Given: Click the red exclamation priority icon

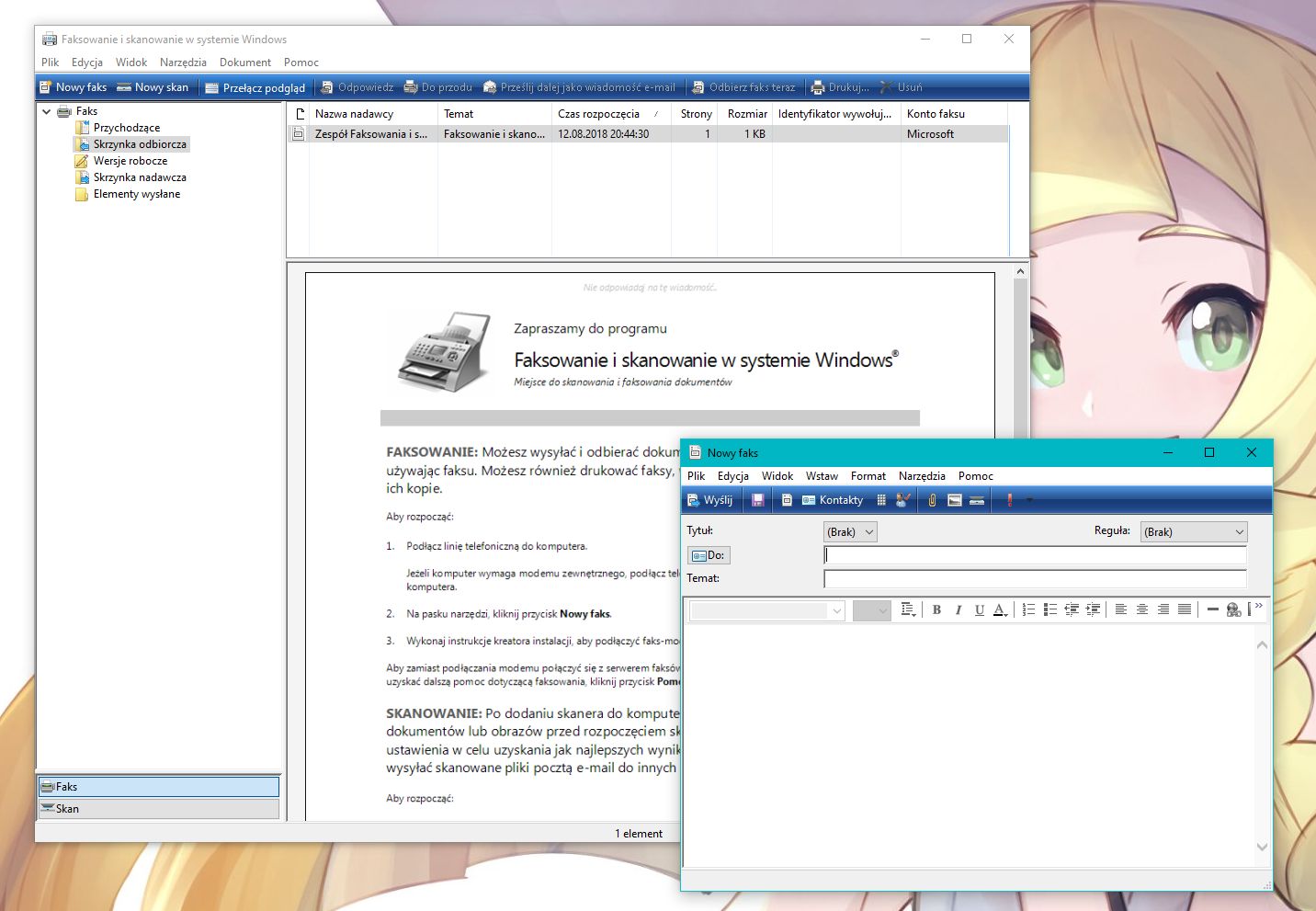Looking at the screenshot, I should pos(1009,500).
